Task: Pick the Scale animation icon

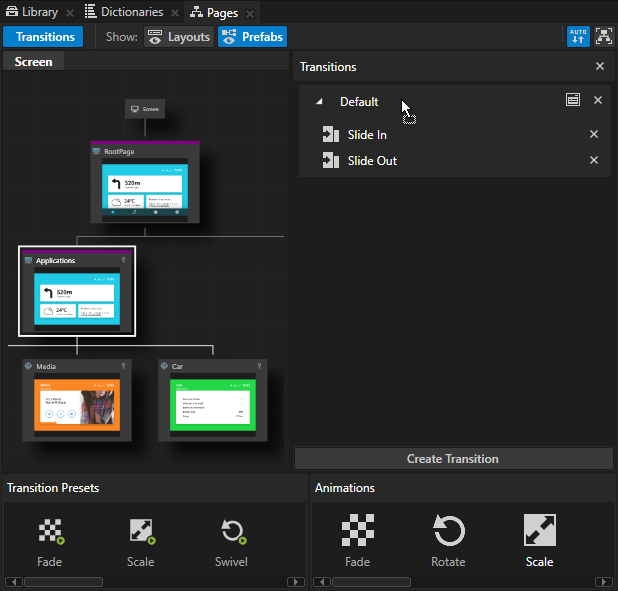Action: (539, 531)
